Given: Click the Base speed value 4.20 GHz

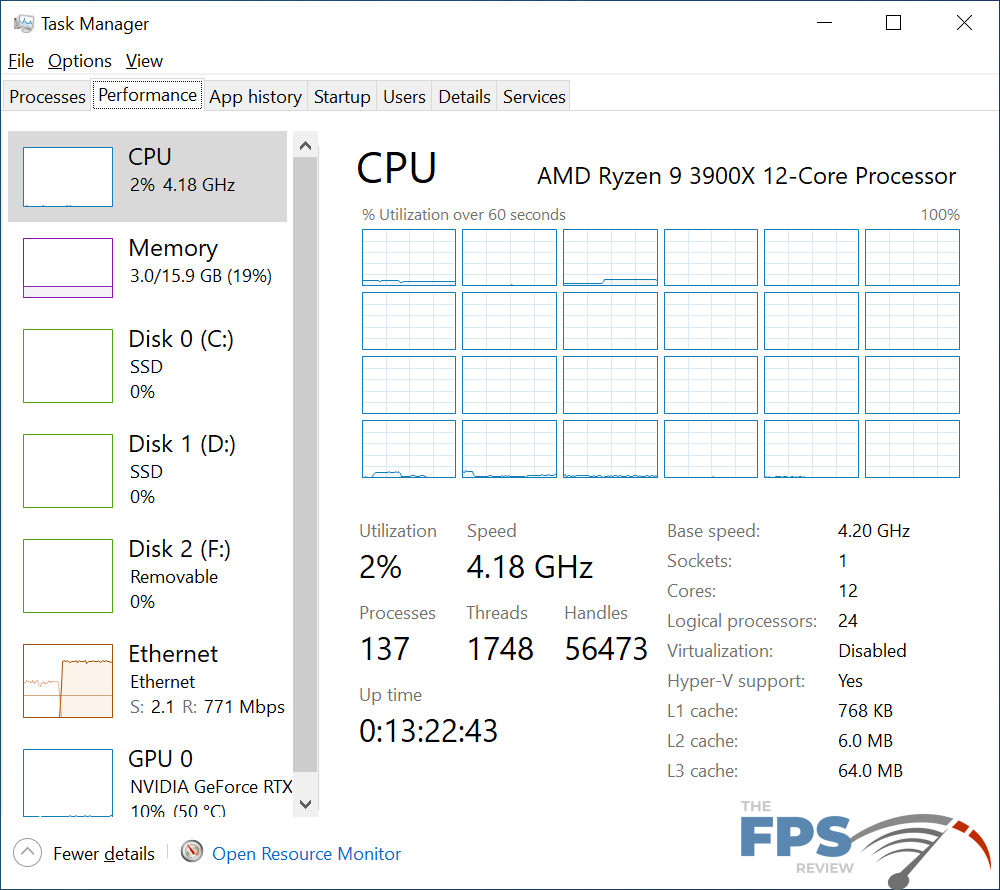Looking at the screenshot, I should (x=874, y=531).
